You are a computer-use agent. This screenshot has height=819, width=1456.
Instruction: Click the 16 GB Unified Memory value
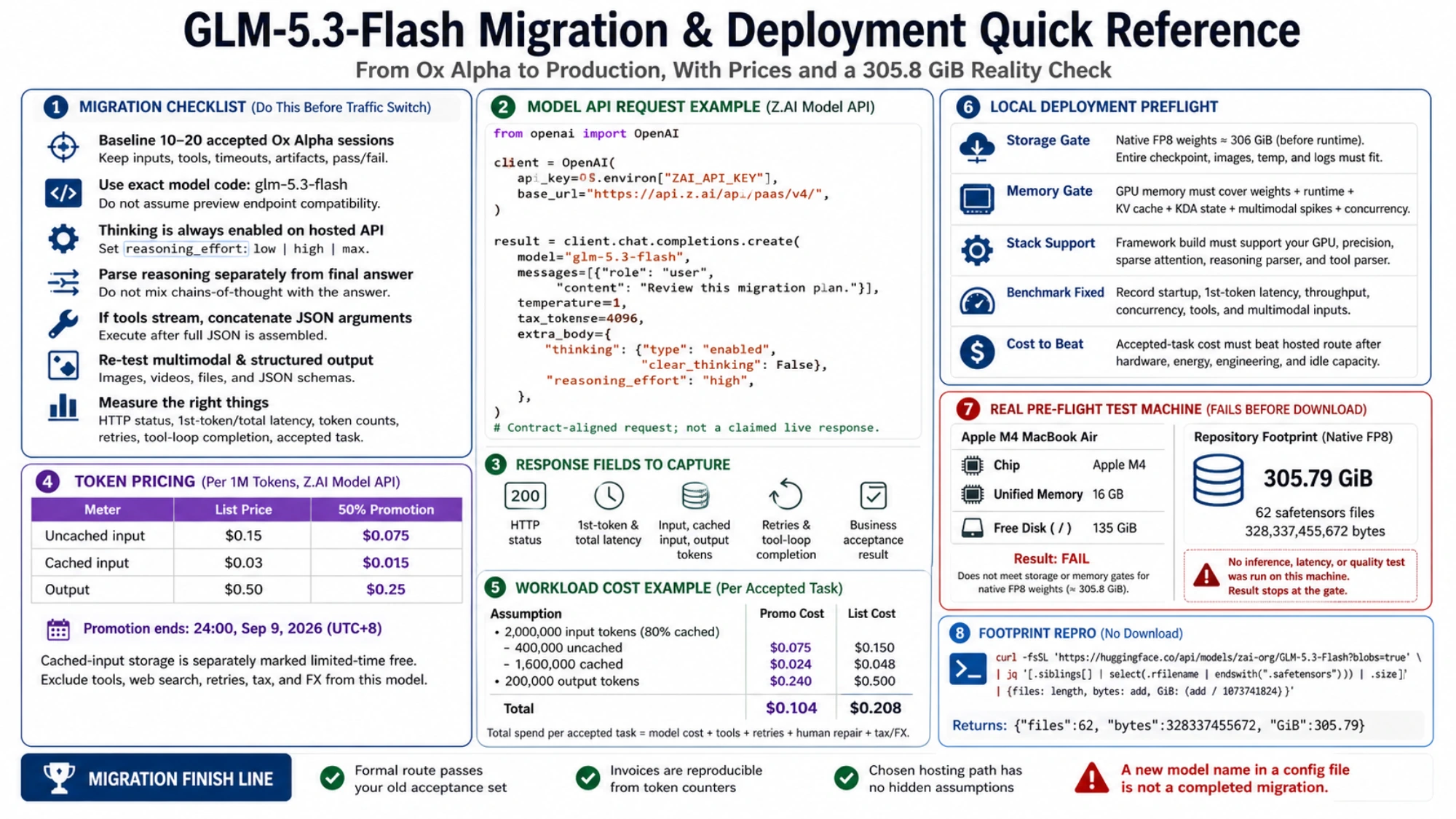[1107, 494]
